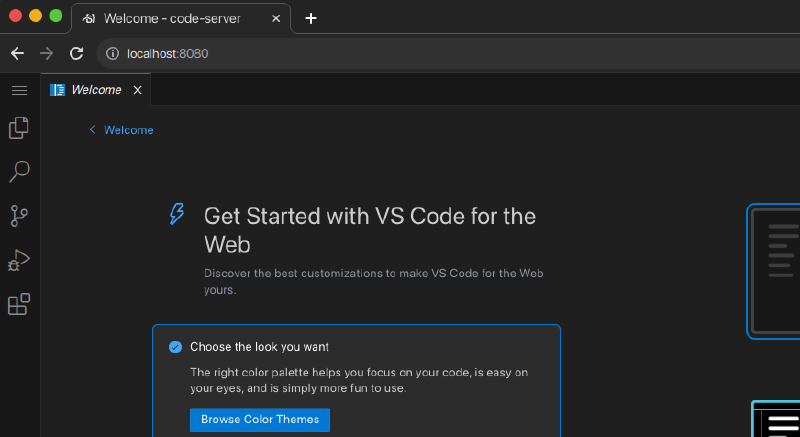Follow the Welcome breadcrumb link

point(128,130)
